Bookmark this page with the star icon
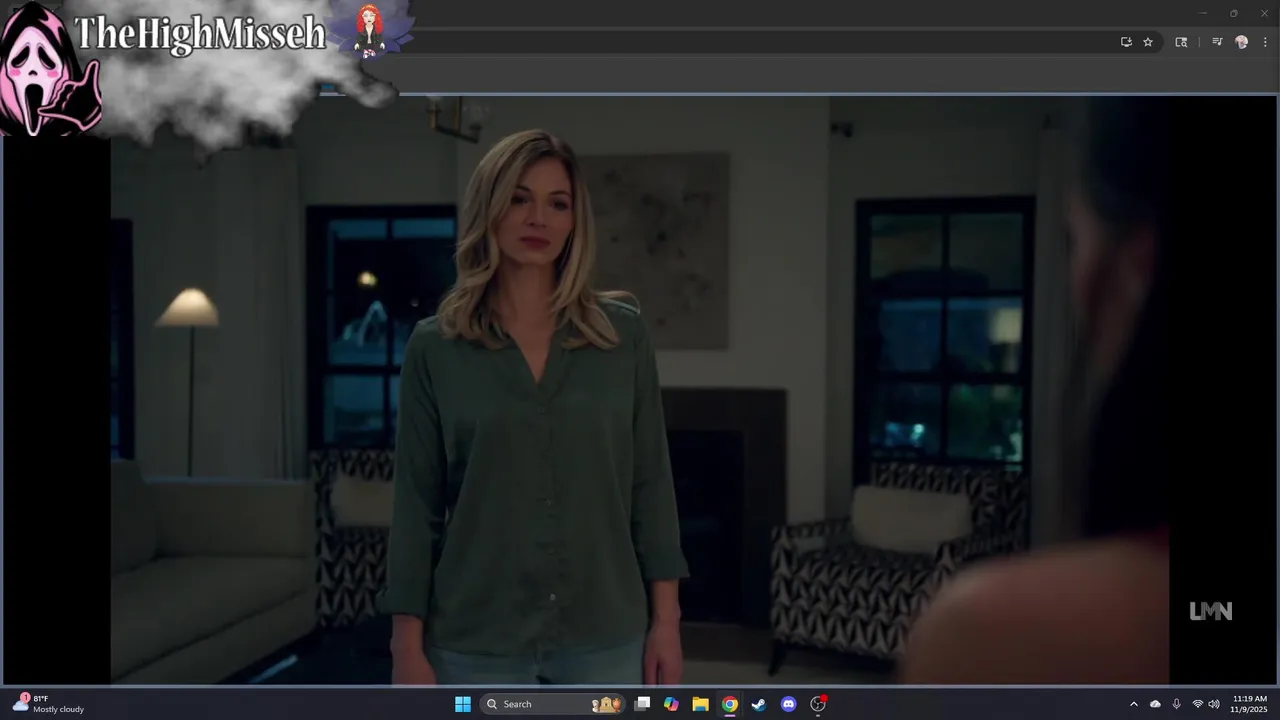 tap(1148, 42)
